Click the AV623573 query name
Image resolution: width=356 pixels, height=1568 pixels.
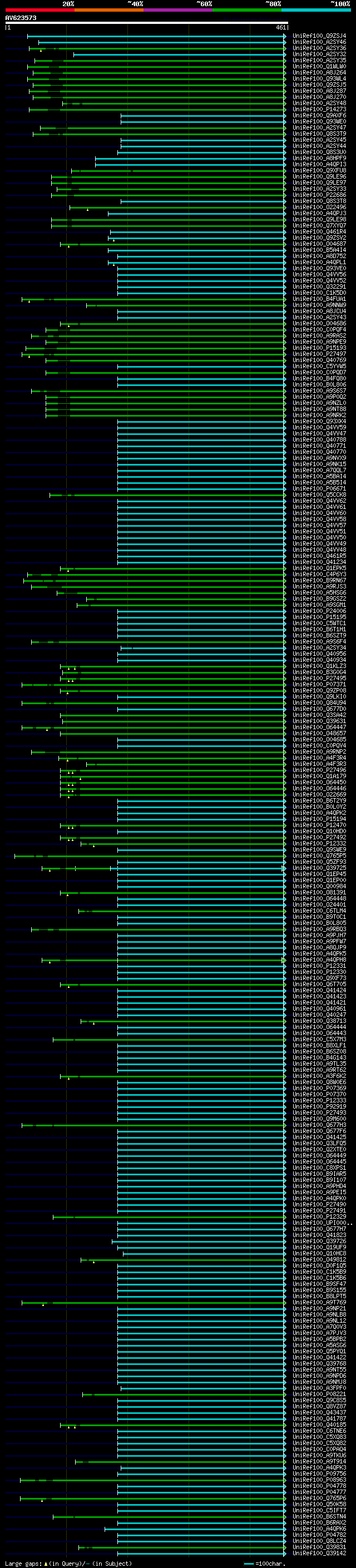(21, 18)
